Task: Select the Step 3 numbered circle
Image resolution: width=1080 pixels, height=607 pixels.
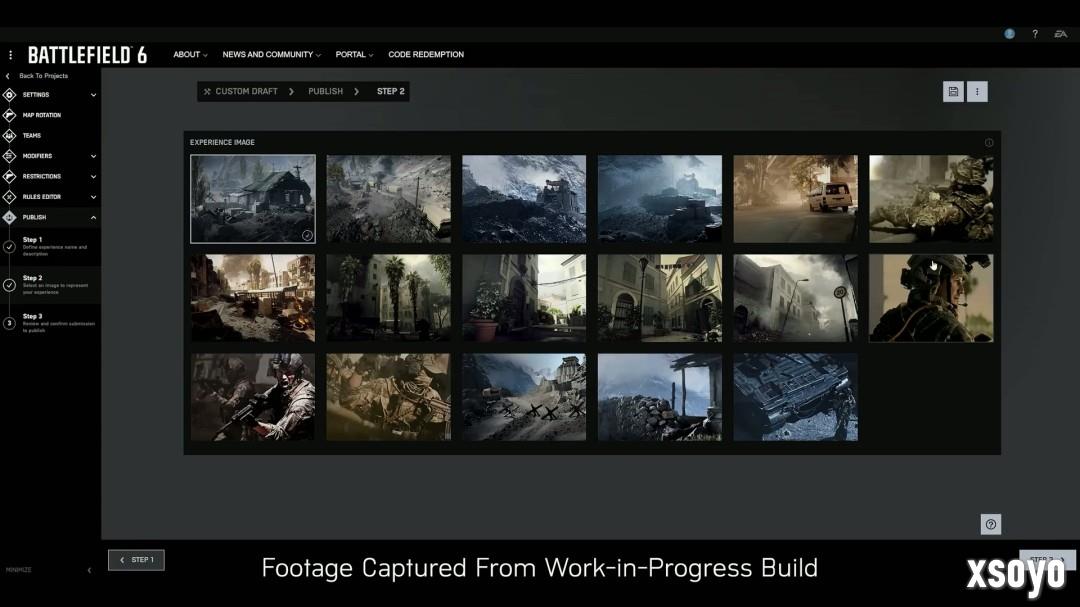Action: coord(9,323)
